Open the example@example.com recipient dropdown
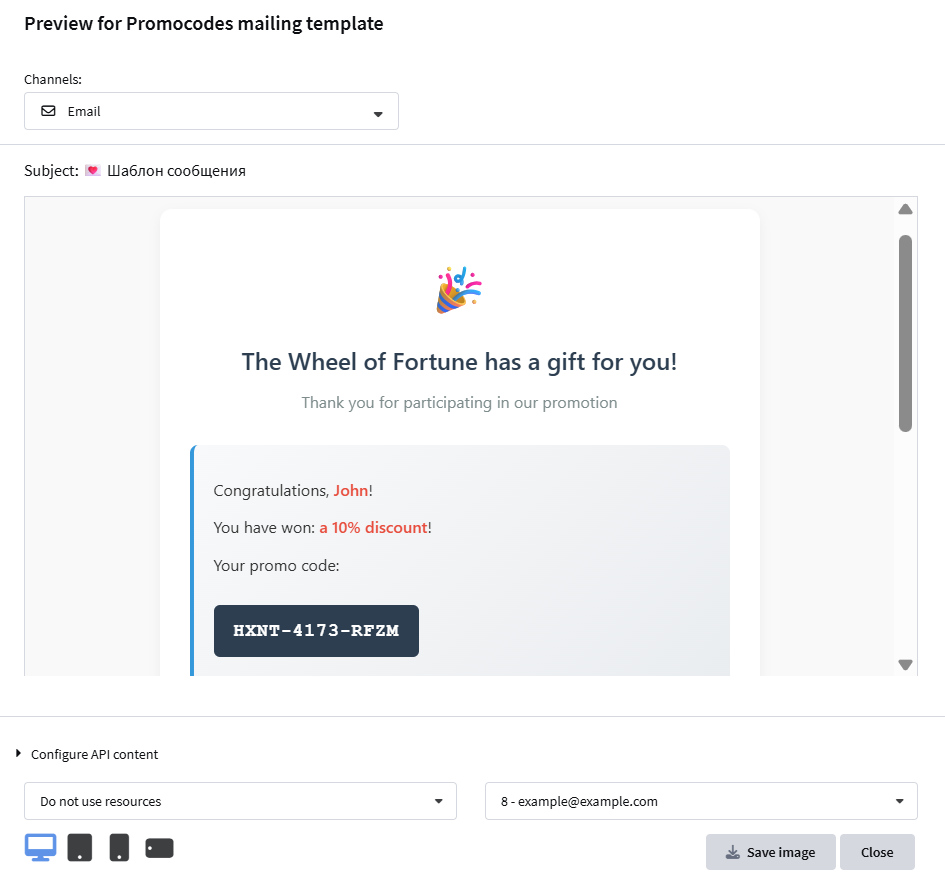945x886 pixels. pos(701,801)
